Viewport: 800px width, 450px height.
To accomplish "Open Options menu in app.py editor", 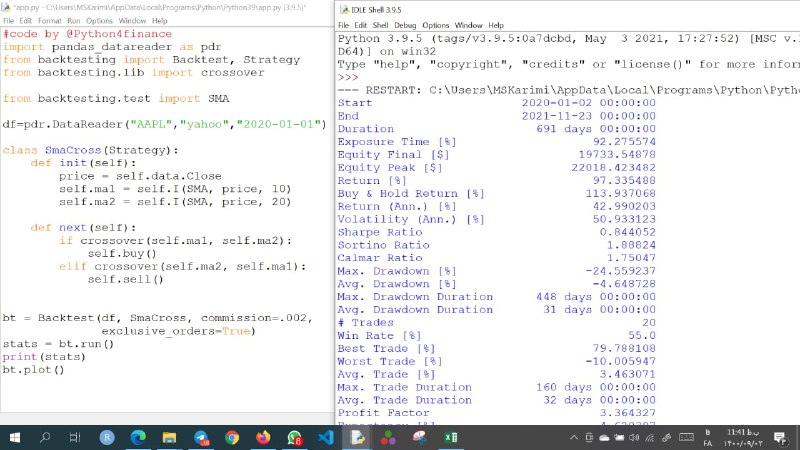I will pyautogui.click(x=99, y=21).
